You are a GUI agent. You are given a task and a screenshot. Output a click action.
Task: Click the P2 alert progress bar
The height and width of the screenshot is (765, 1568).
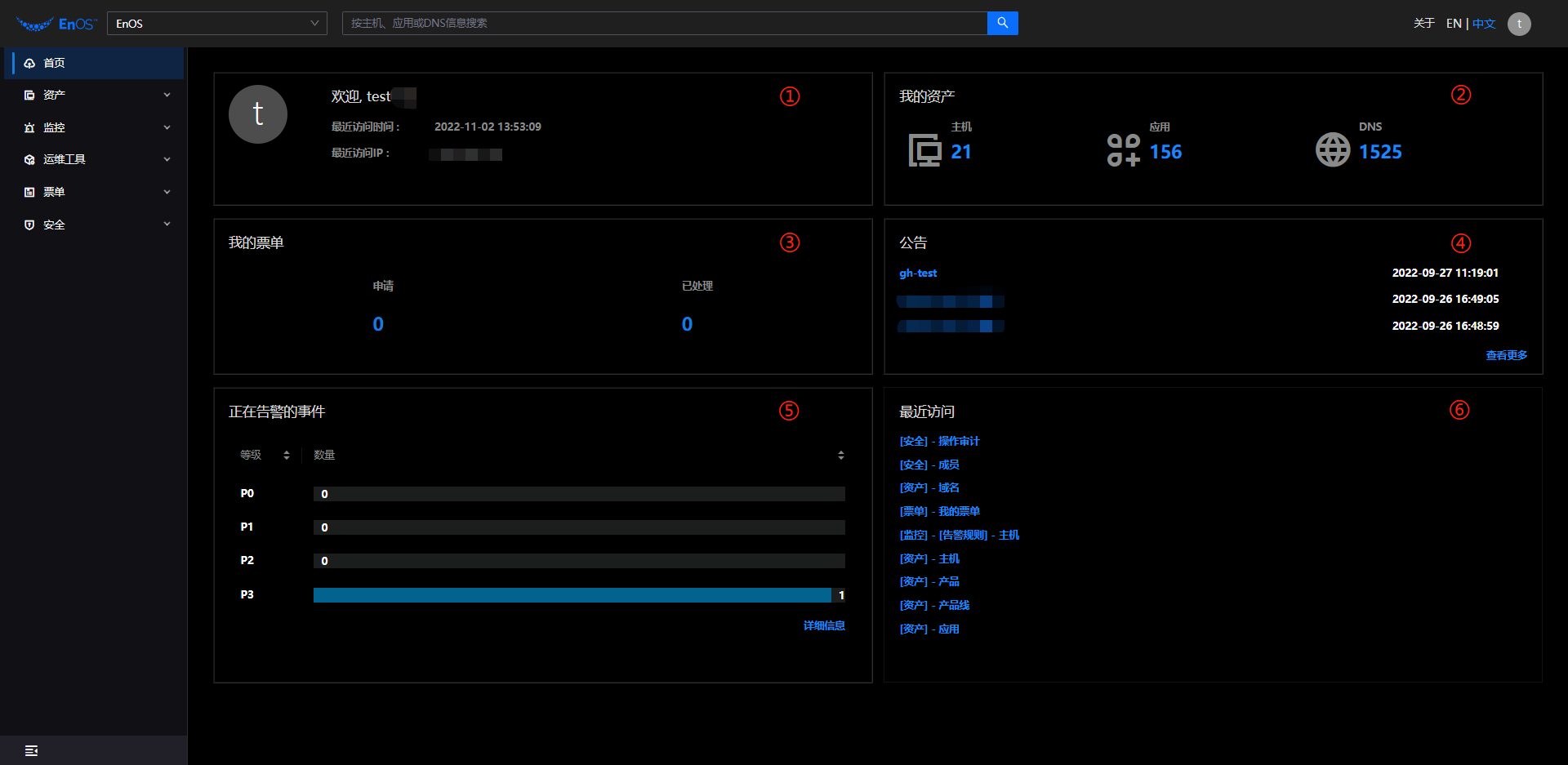(x=579, y=561)
